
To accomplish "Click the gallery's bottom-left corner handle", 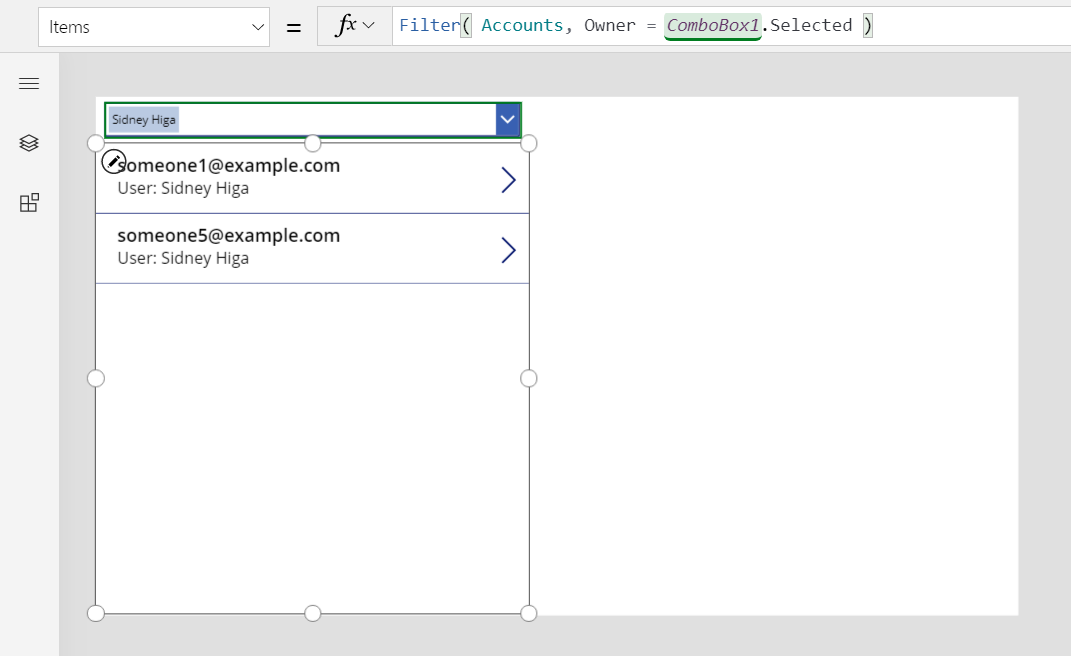I will click(x=96, y=614).
